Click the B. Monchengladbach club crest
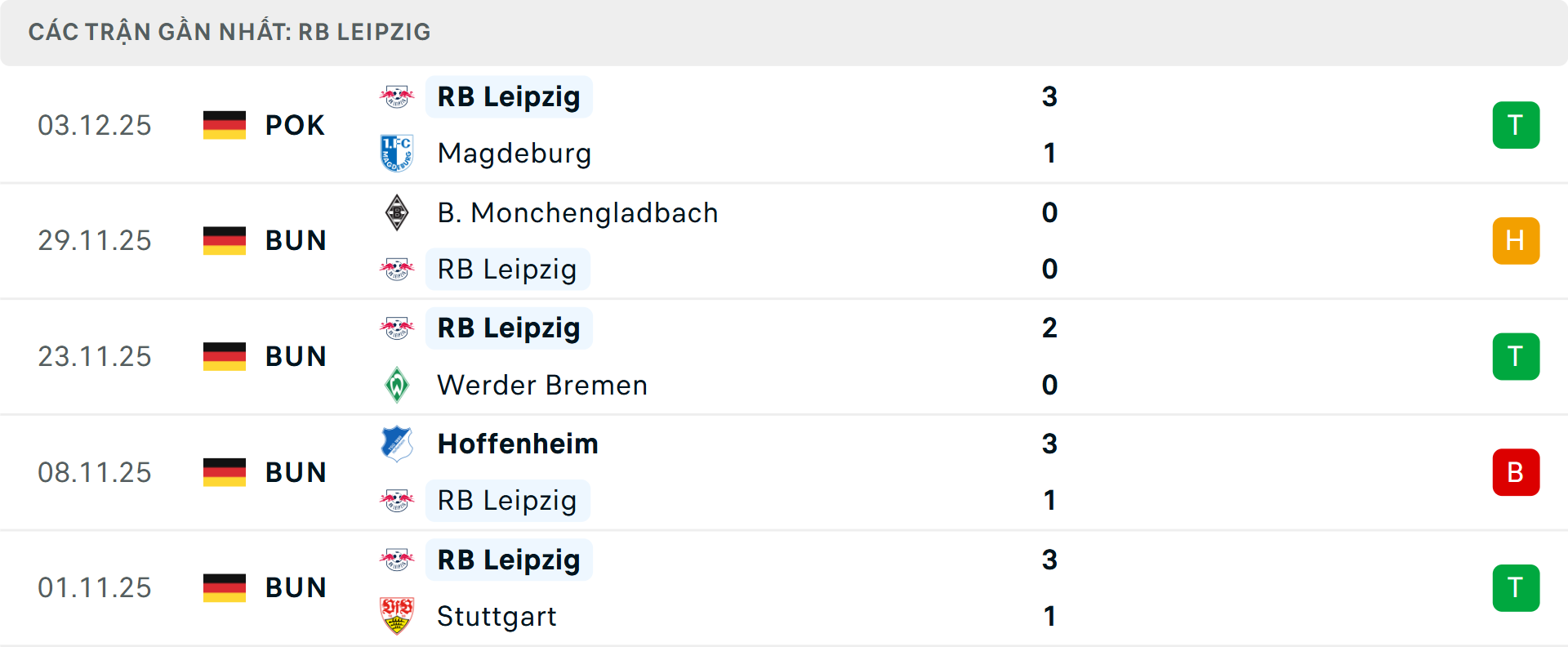Image resolution: width=1568 pixels, height=647 pixels. click(398, 212)
